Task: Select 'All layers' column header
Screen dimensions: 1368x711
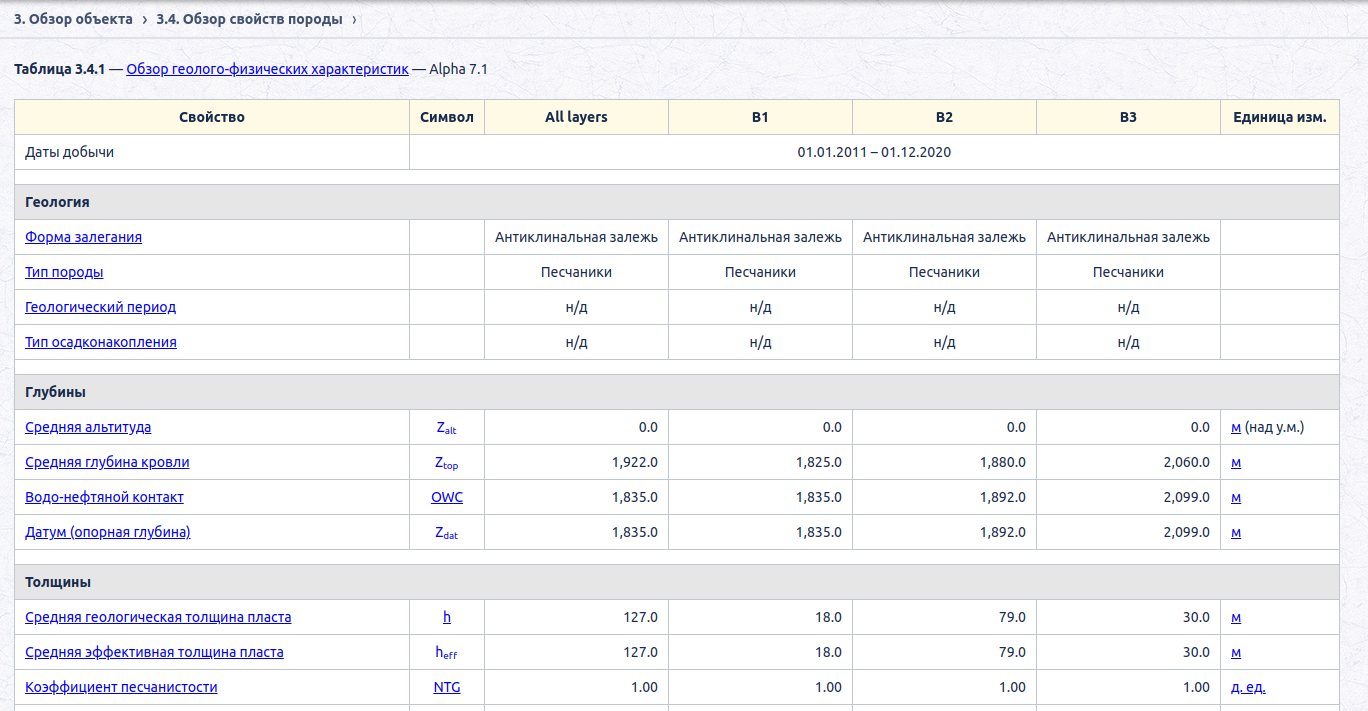Action: [576, 117]
